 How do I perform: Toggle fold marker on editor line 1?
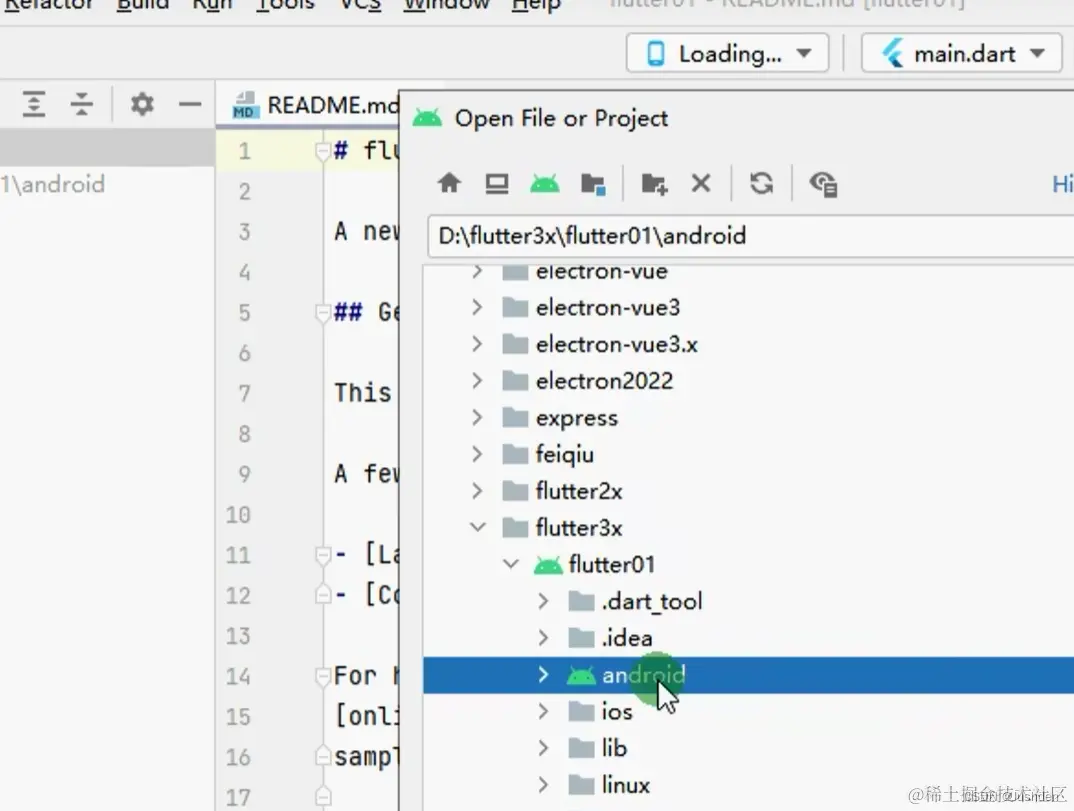[323, 151]
